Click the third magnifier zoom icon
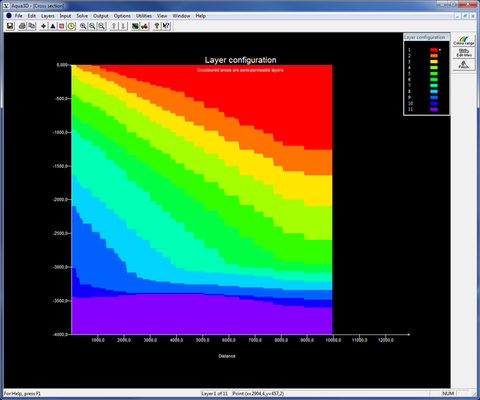Screen dimensions: 480x400 (x=102, y=26)
